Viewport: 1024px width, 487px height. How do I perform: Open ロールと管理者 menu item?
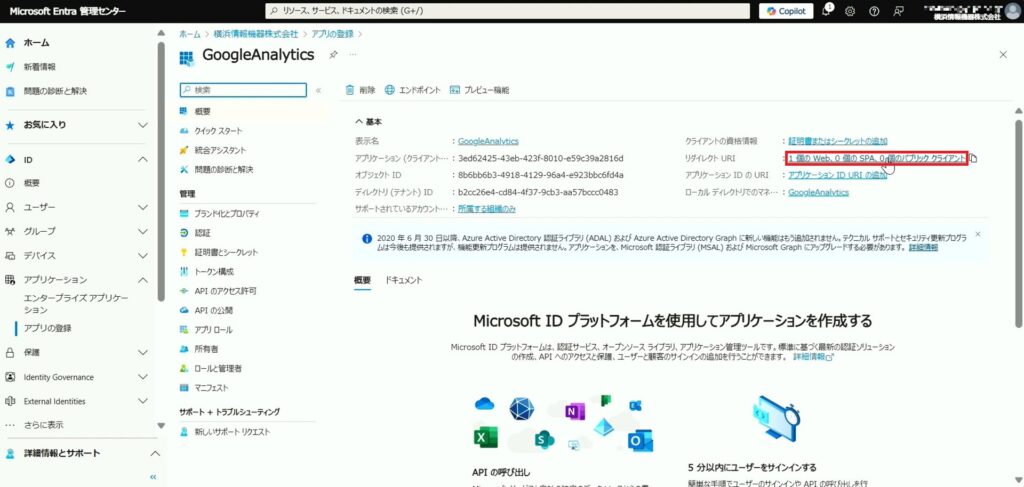218,369
